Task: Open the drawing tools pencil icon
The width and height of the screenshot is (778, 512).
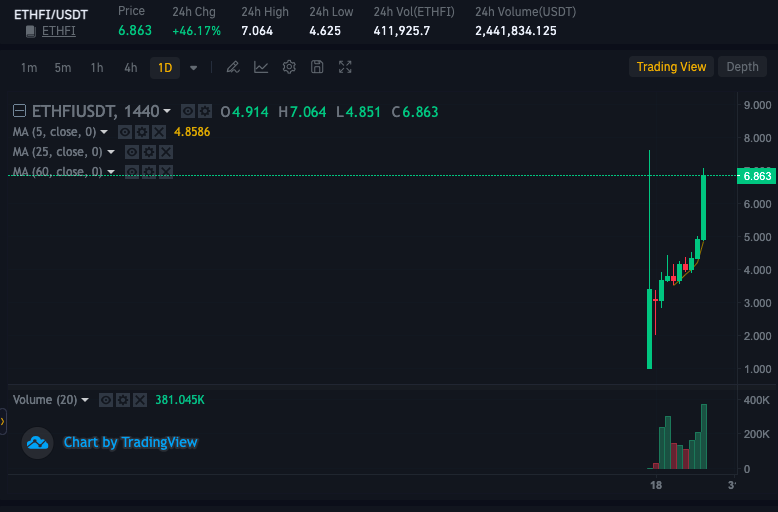Action: [x=233, y=67]
